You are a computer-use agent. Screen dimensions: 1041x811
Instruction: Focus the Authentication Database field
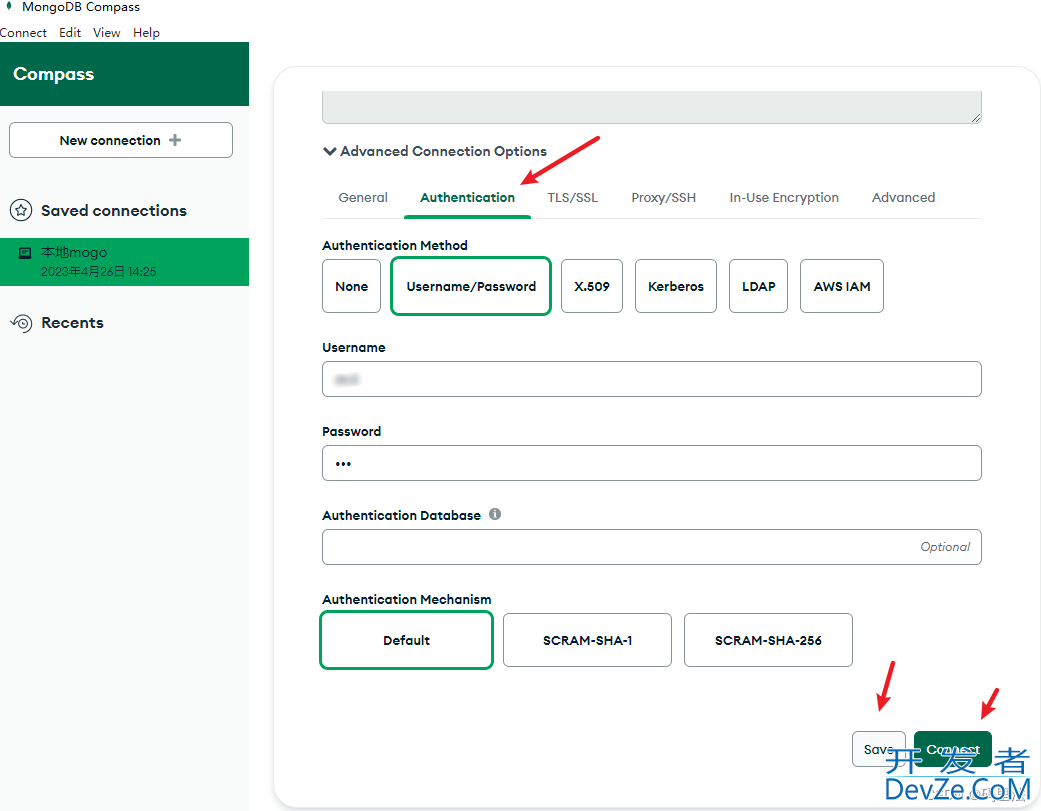coord(652,547)
